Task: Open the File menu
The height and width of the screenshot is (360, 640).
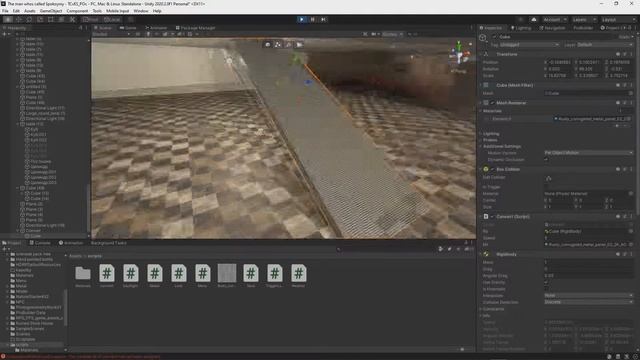Action: pos(5,11)
